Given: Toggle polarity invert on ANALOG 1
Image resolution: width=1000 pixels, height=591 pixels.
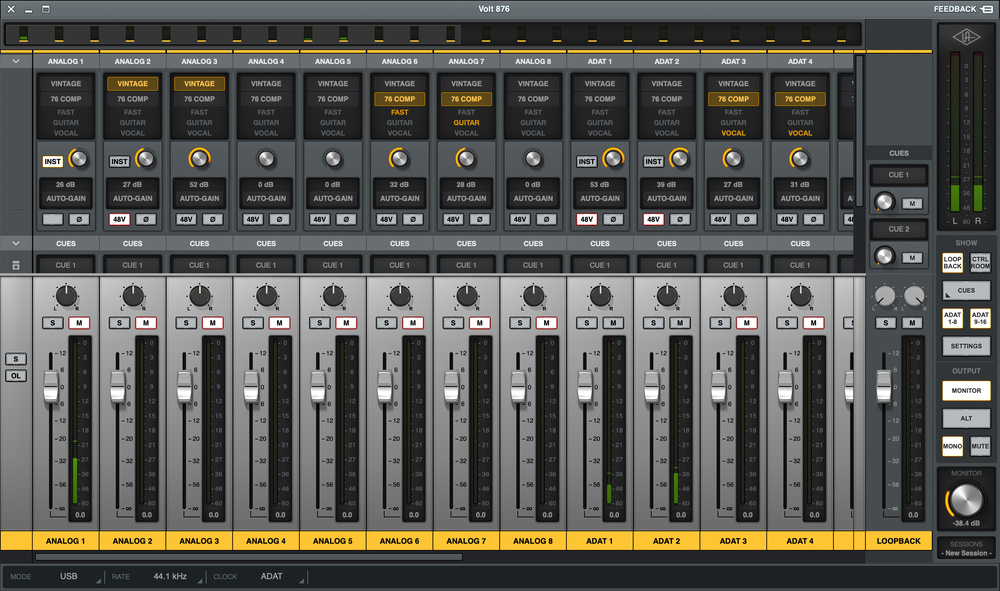Looking at the screenshot, I should 79,219.
